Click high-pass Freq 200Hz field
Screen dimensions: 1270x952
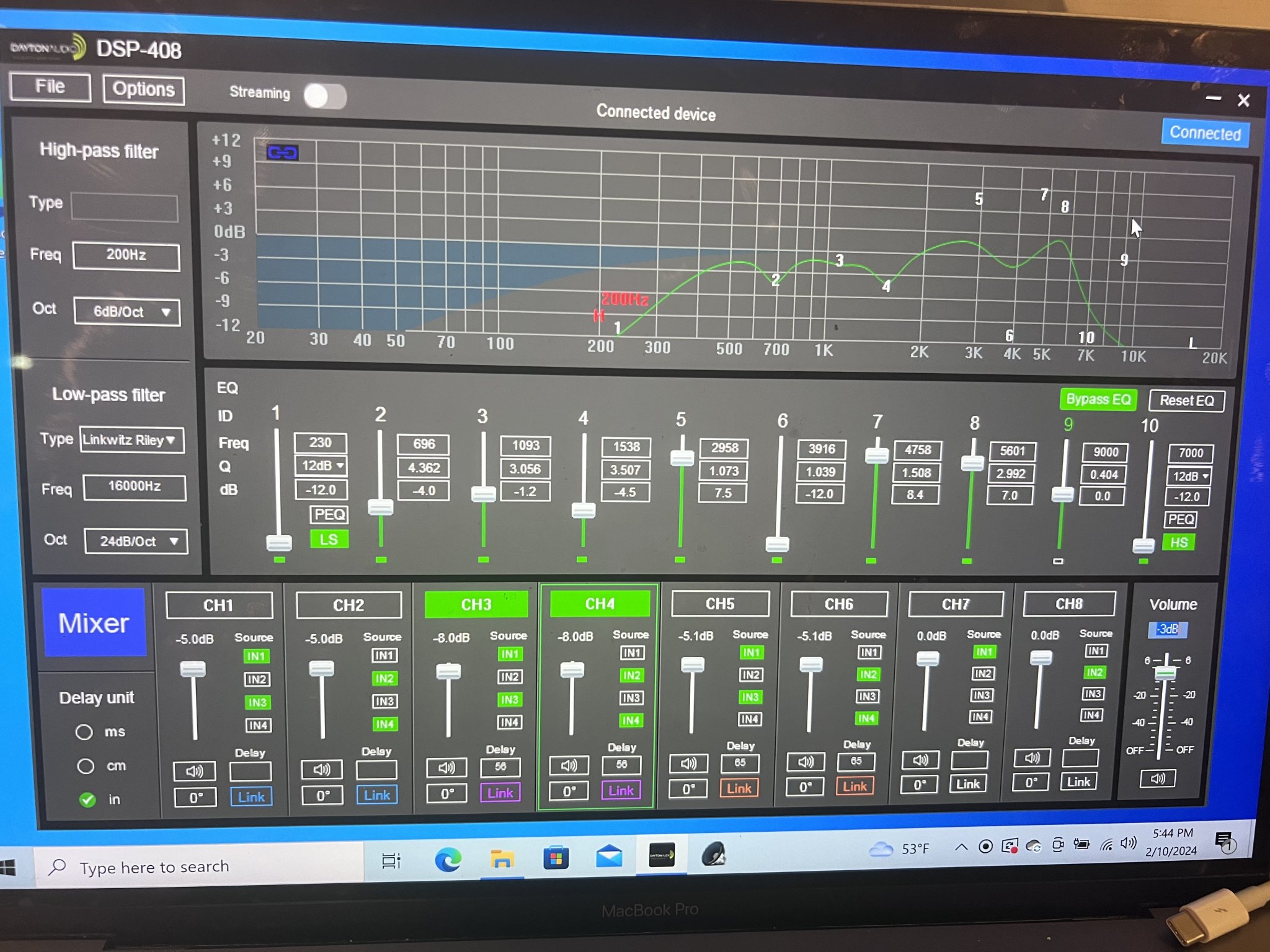pos(127,255)
